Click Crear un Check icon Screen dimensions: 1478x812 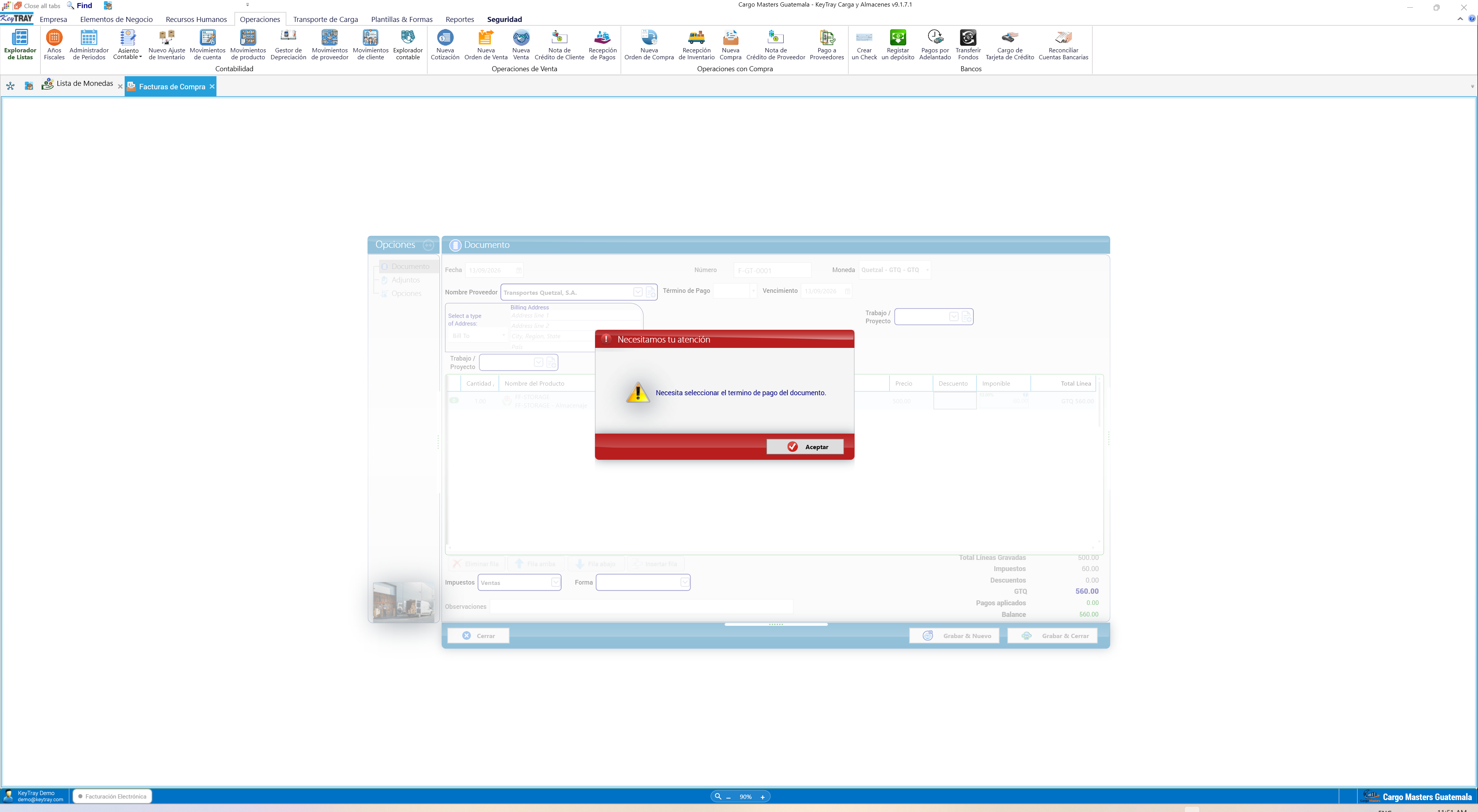[x=864, y=38]
